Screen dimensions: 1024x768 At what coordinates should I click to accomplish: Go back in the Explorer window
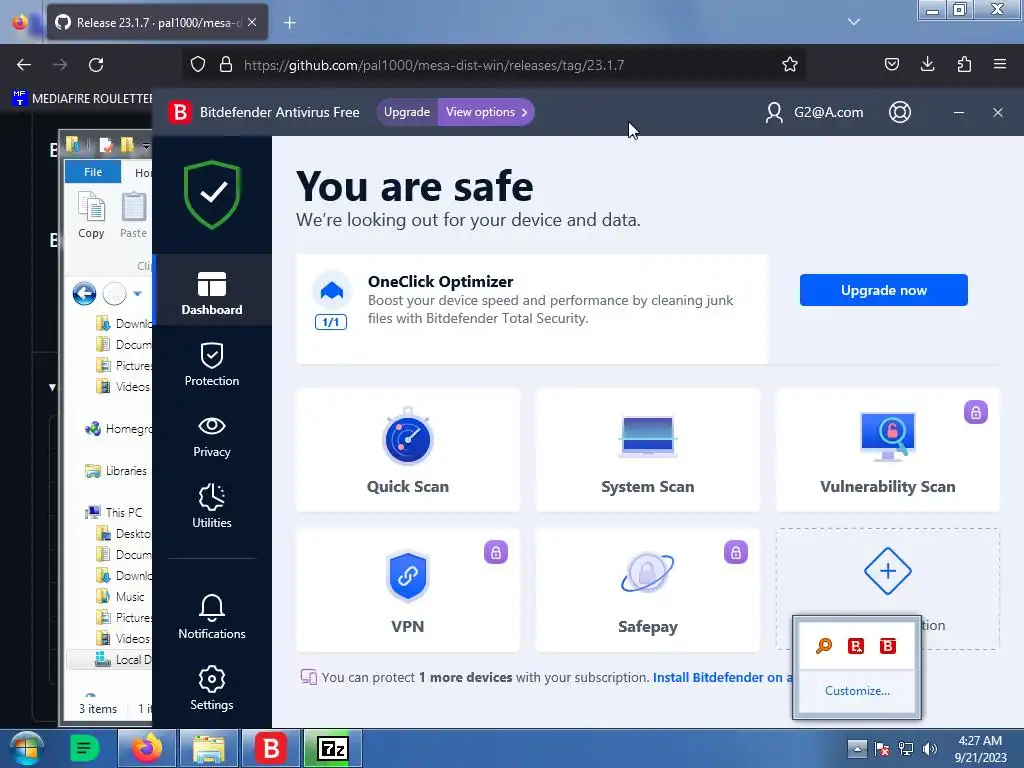click(84, 294)
